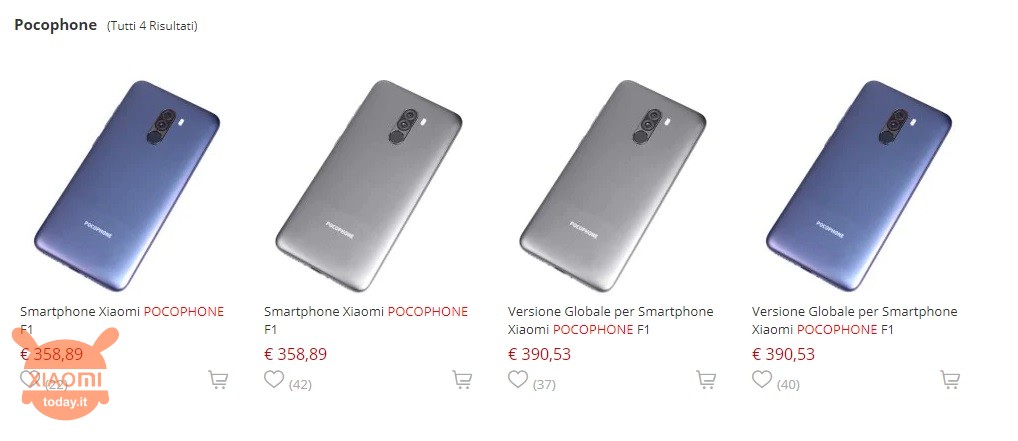Screen dimensions: 1018x441
Task: Add blue Versione Globale phone to cart
Action: [950, 379]
